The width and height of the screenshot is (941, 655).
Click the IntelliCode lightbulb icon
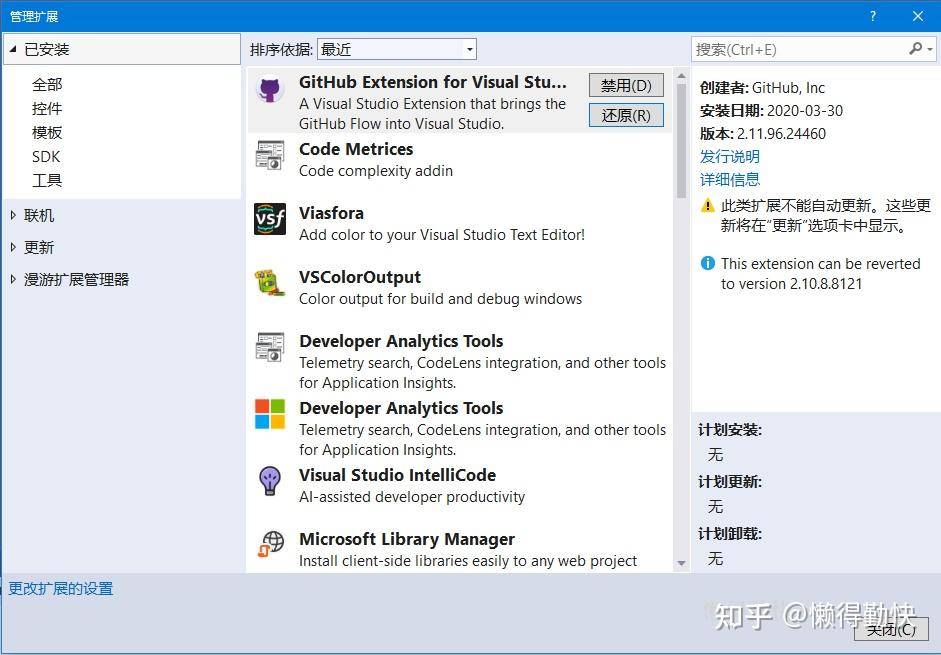pyautogui.click(x=269, y=481)
